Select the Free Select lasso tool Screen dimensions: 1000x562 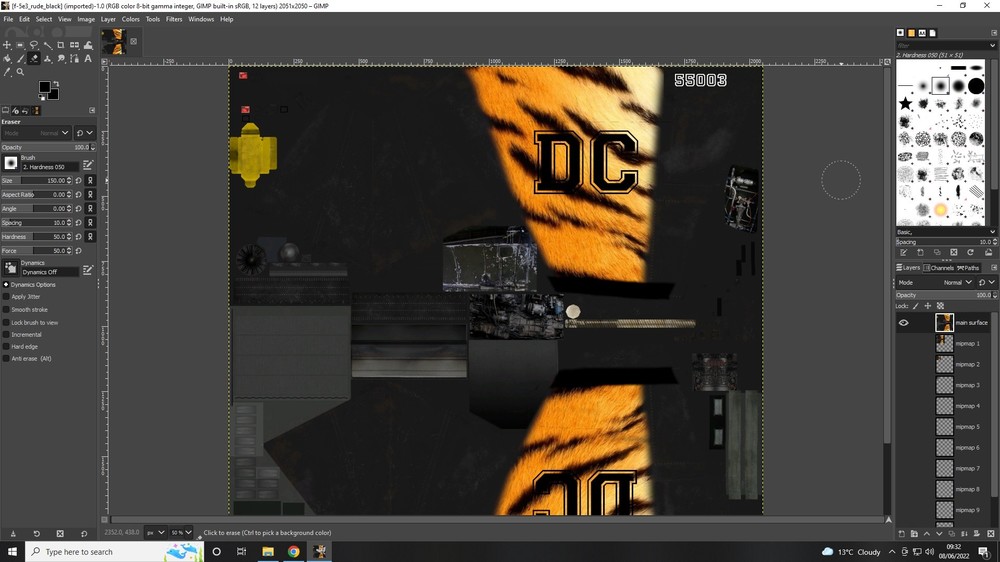(x=34, y=45)
